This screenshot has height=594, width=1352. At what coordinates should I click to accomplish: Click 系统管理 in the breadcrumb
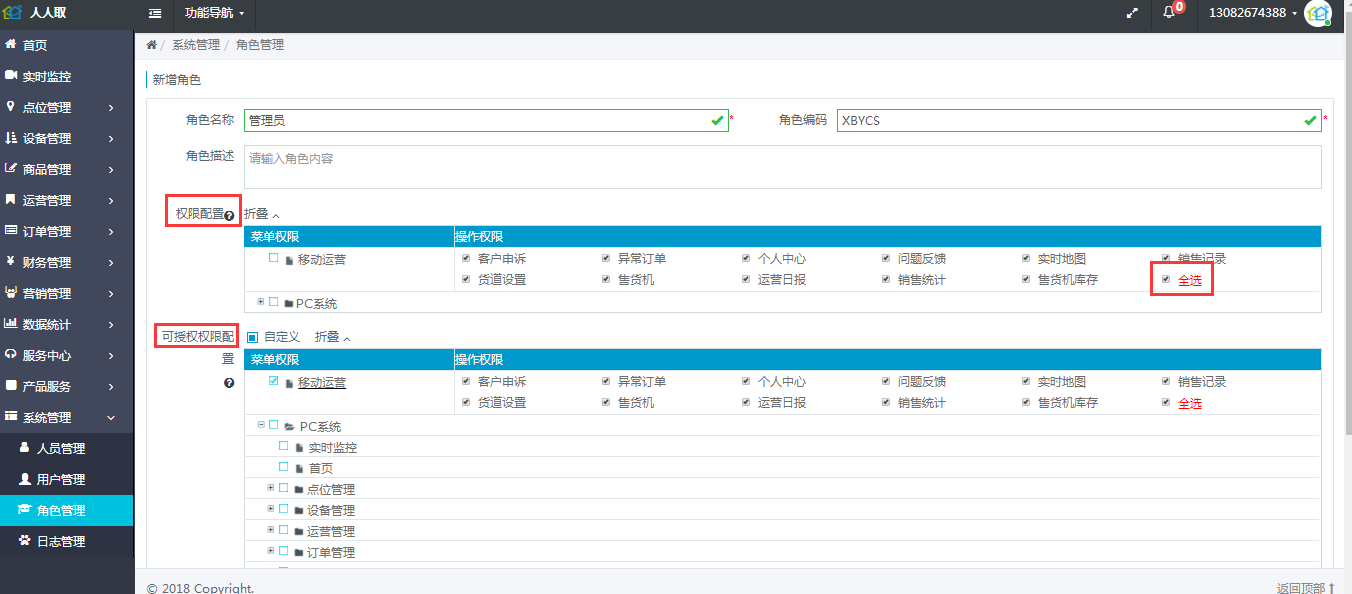[196, 45]
